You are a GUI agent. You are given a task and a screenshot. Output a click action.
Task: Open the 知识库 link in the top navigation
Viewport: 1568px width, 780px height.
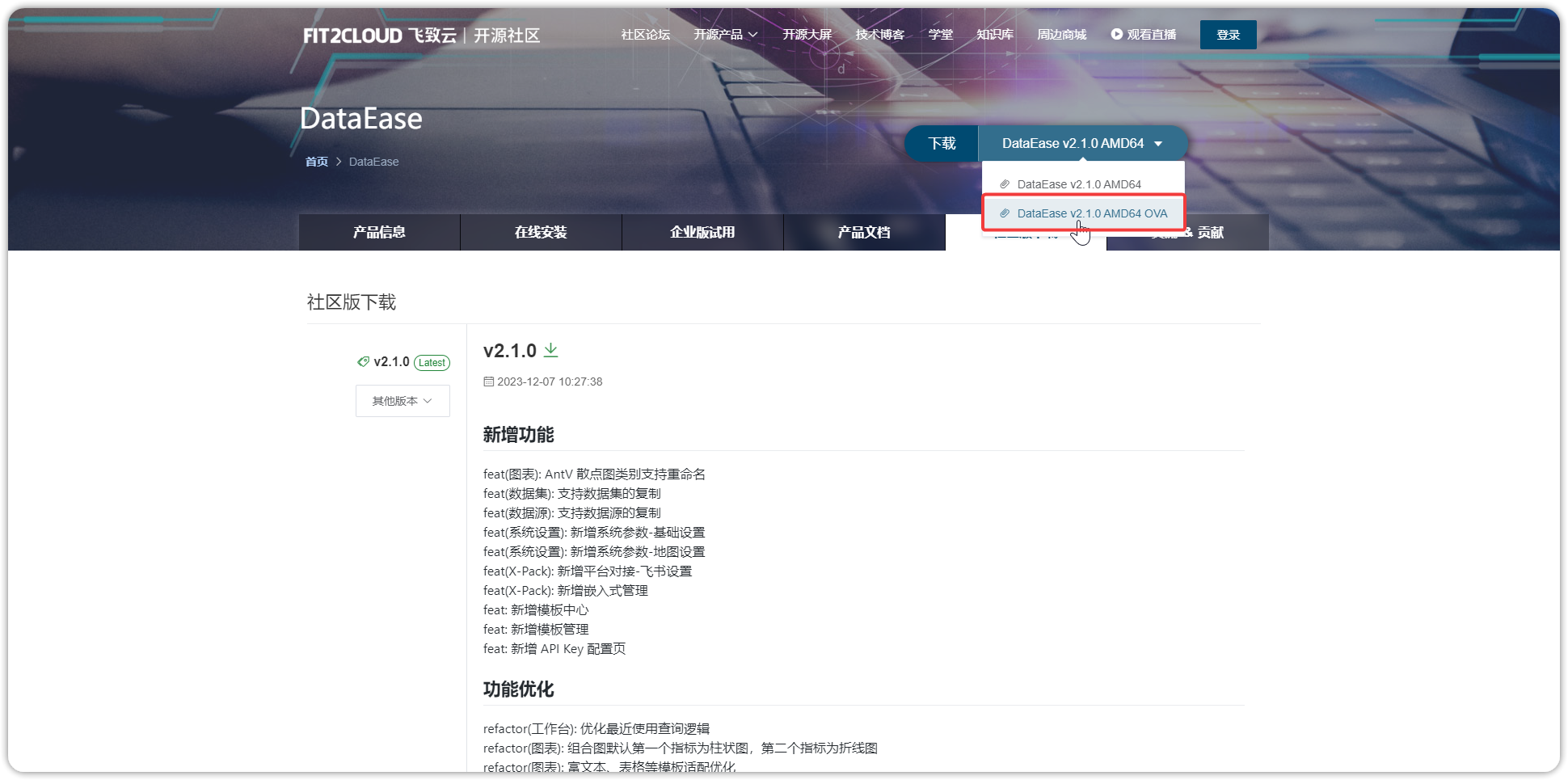994,34
